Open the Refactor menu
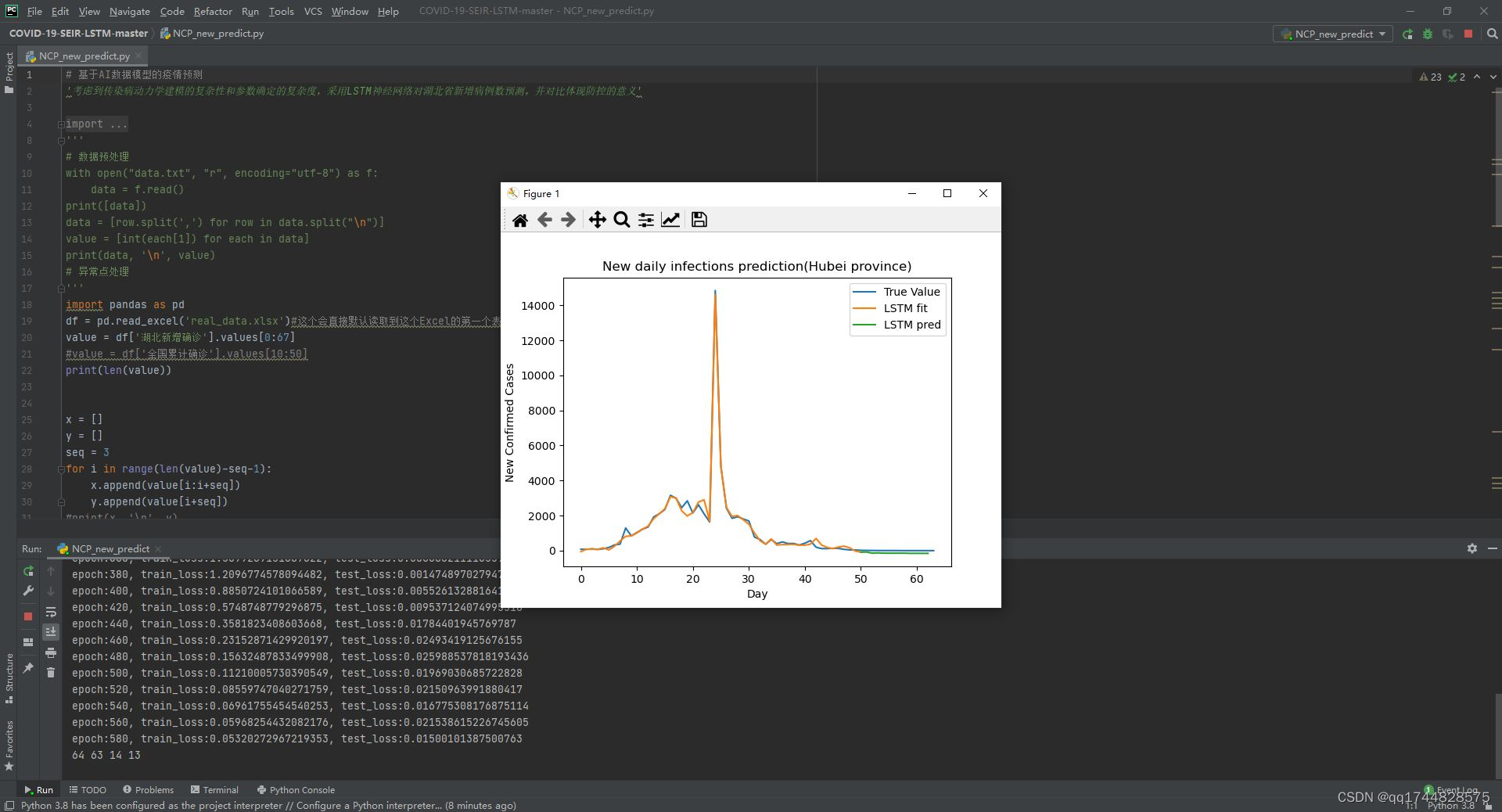The image size is (1502, 812). (213, 11)
